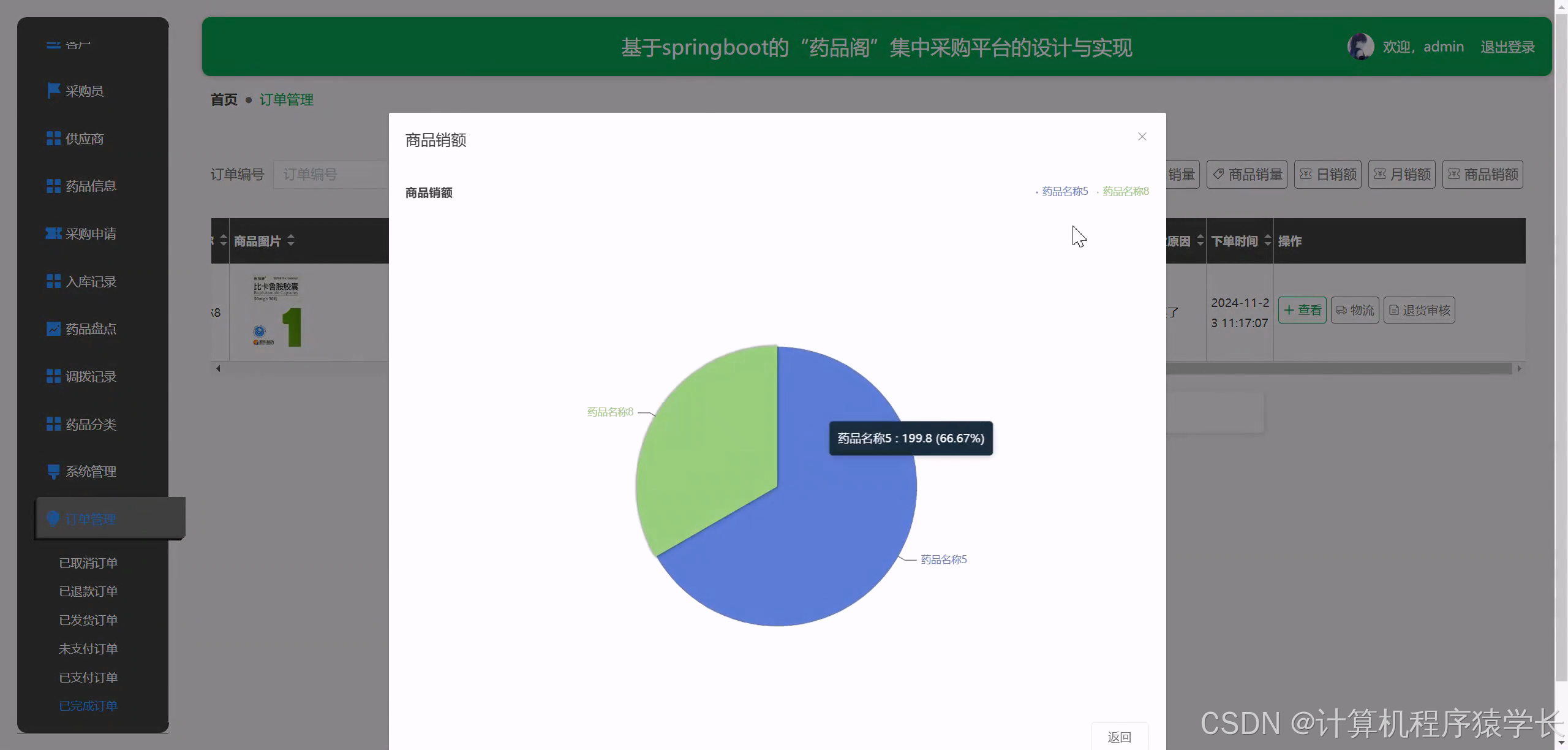The width and height of the screenshot is (1568, 750).
Task: Click the blue 药品名称5 pie slice
Action: [815, 539]
